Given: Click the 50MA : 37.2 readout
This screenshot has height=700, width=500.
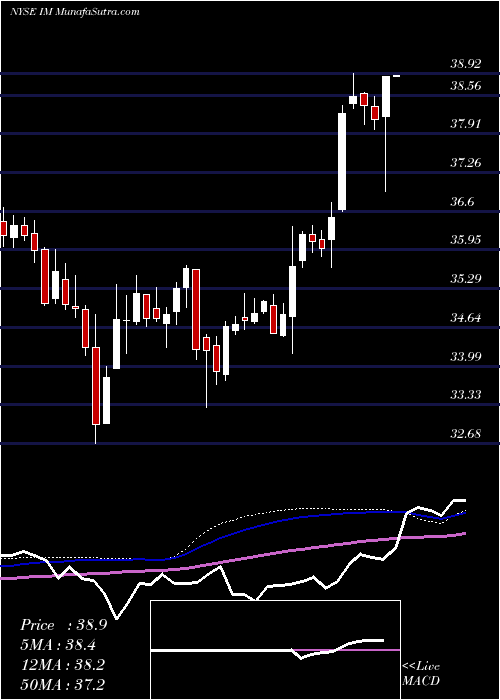Looking at the screenshot, I should coord(62,684).
